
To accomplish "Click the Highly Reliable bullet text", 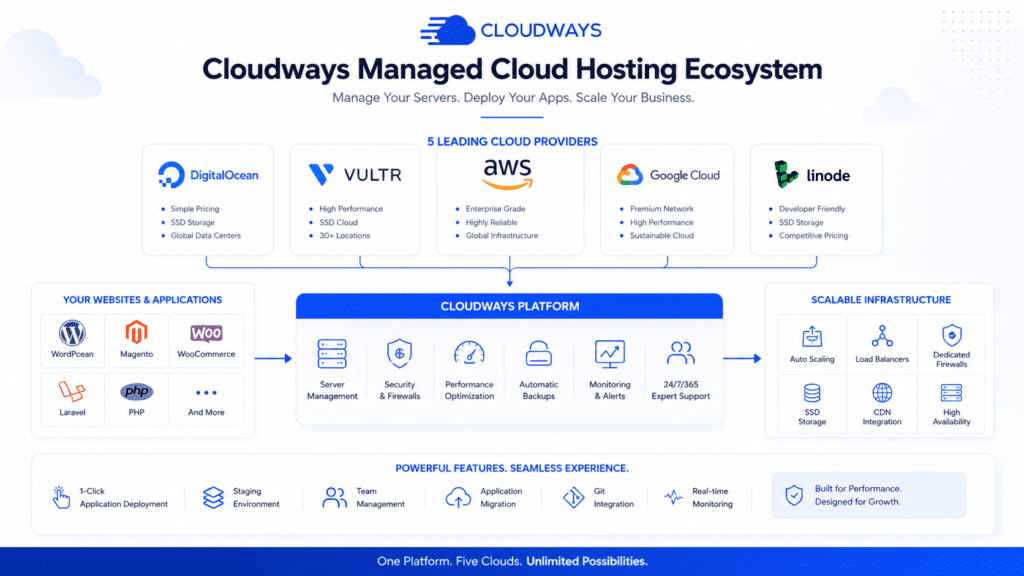I will [491, 223].
